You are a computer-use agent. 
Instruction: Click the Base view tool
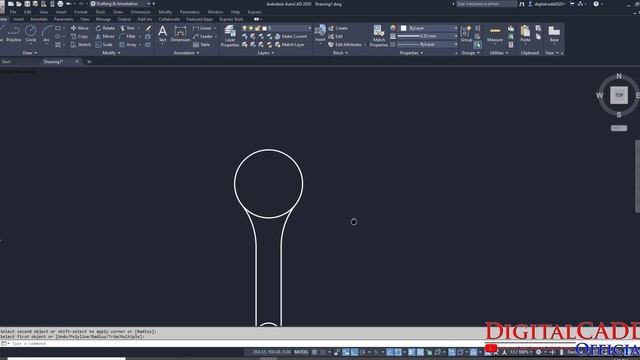(x=554, y=34)
